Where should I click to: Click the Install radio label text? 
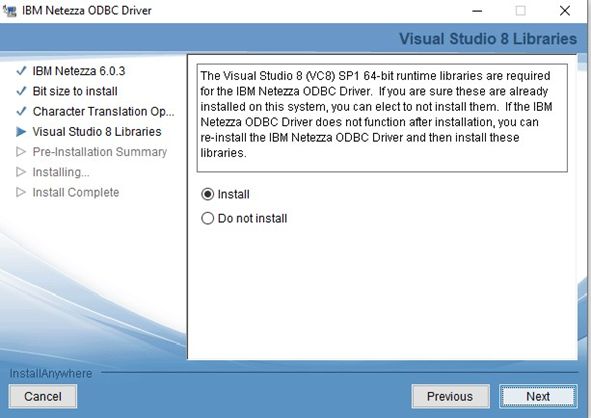click(234, 194)
